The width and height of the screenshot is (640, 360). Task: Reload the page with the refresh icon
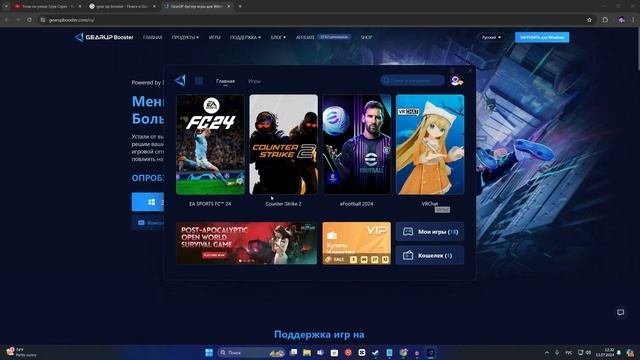(29, 20)
